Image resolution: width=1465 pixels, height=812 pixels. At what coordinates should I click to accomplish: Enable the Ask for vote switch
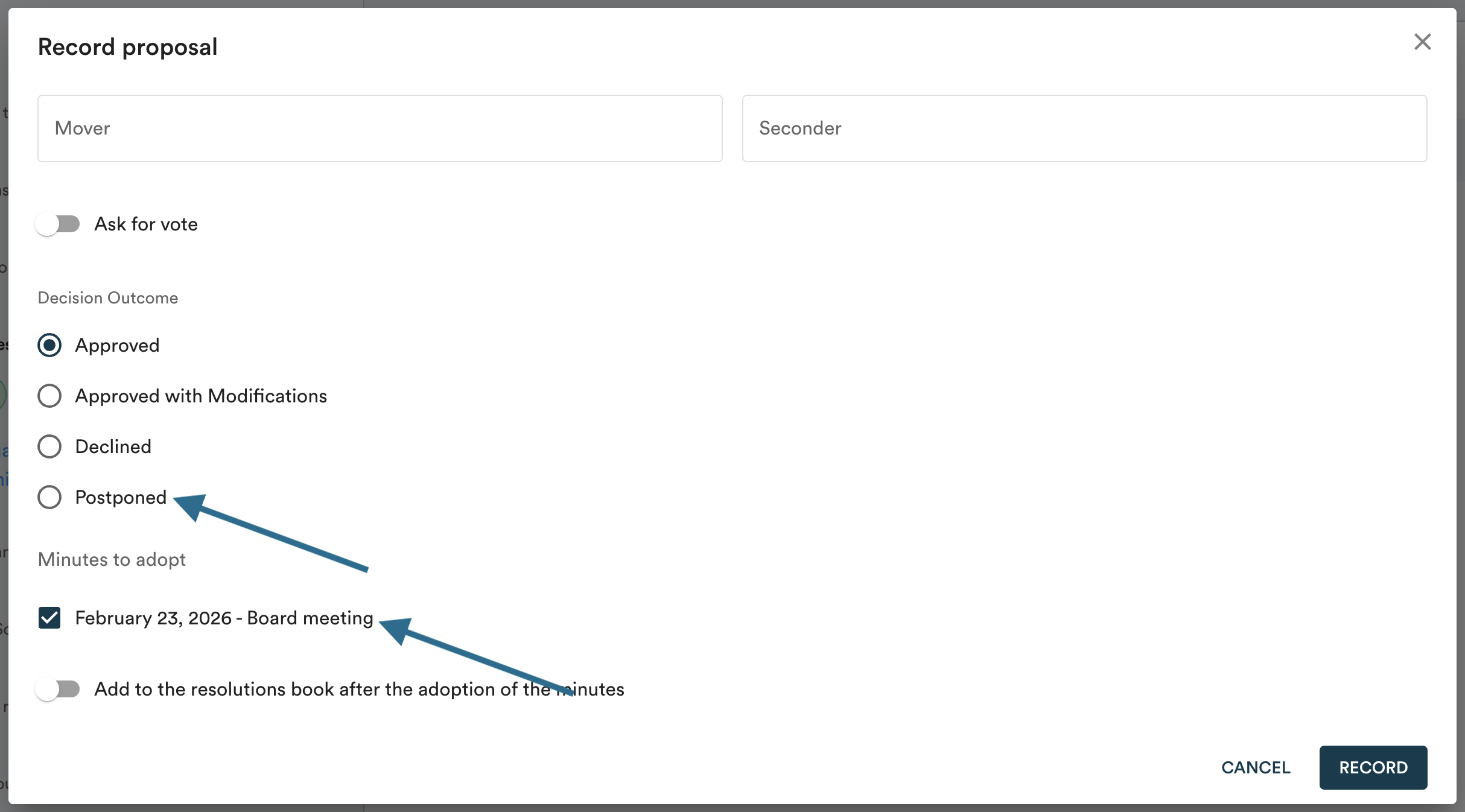58,224
